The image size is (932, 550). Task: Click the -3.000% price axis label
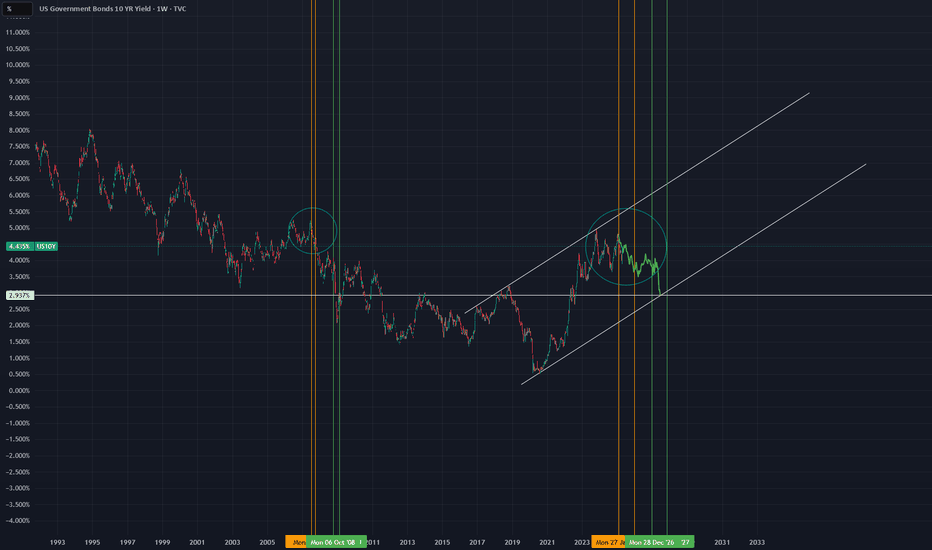(x=18, y=488)
